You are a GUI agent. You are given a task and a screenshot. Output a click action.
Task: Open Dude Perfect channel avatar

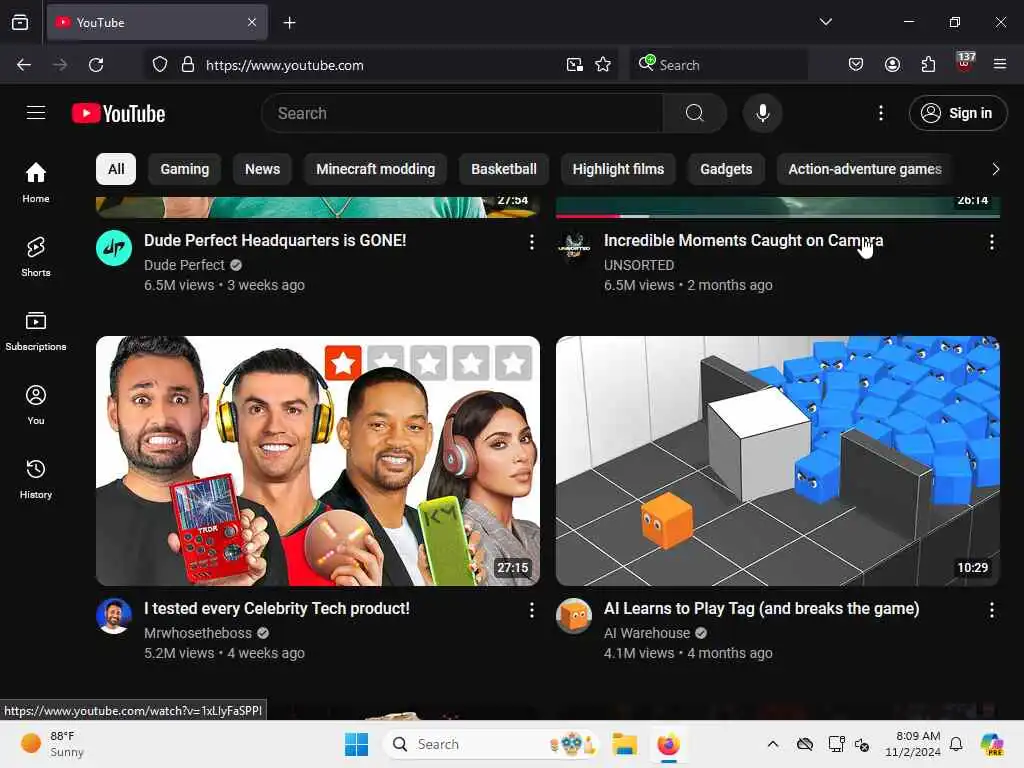click(x=114, y=248)
